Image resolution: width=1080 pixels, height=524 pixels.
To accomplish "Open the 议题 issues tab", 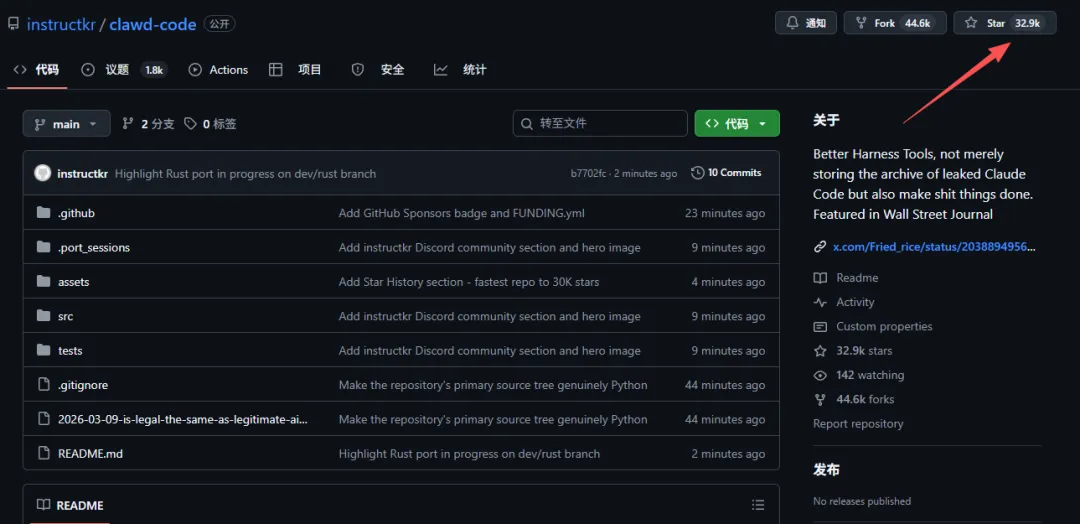I will point(117,70).
